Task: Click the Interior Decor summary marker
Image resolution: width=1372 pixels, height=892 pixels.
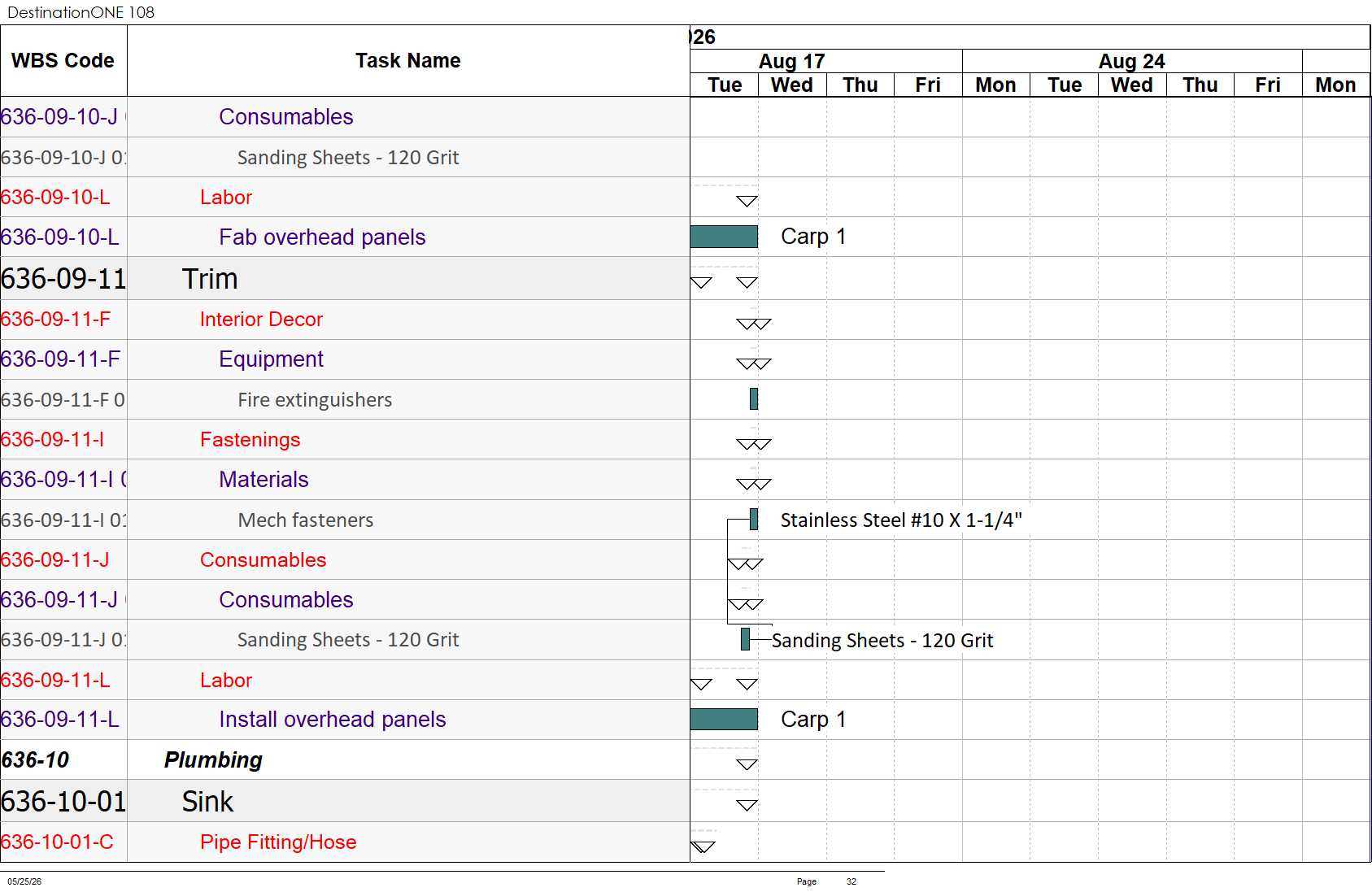Action: point(753,324)
